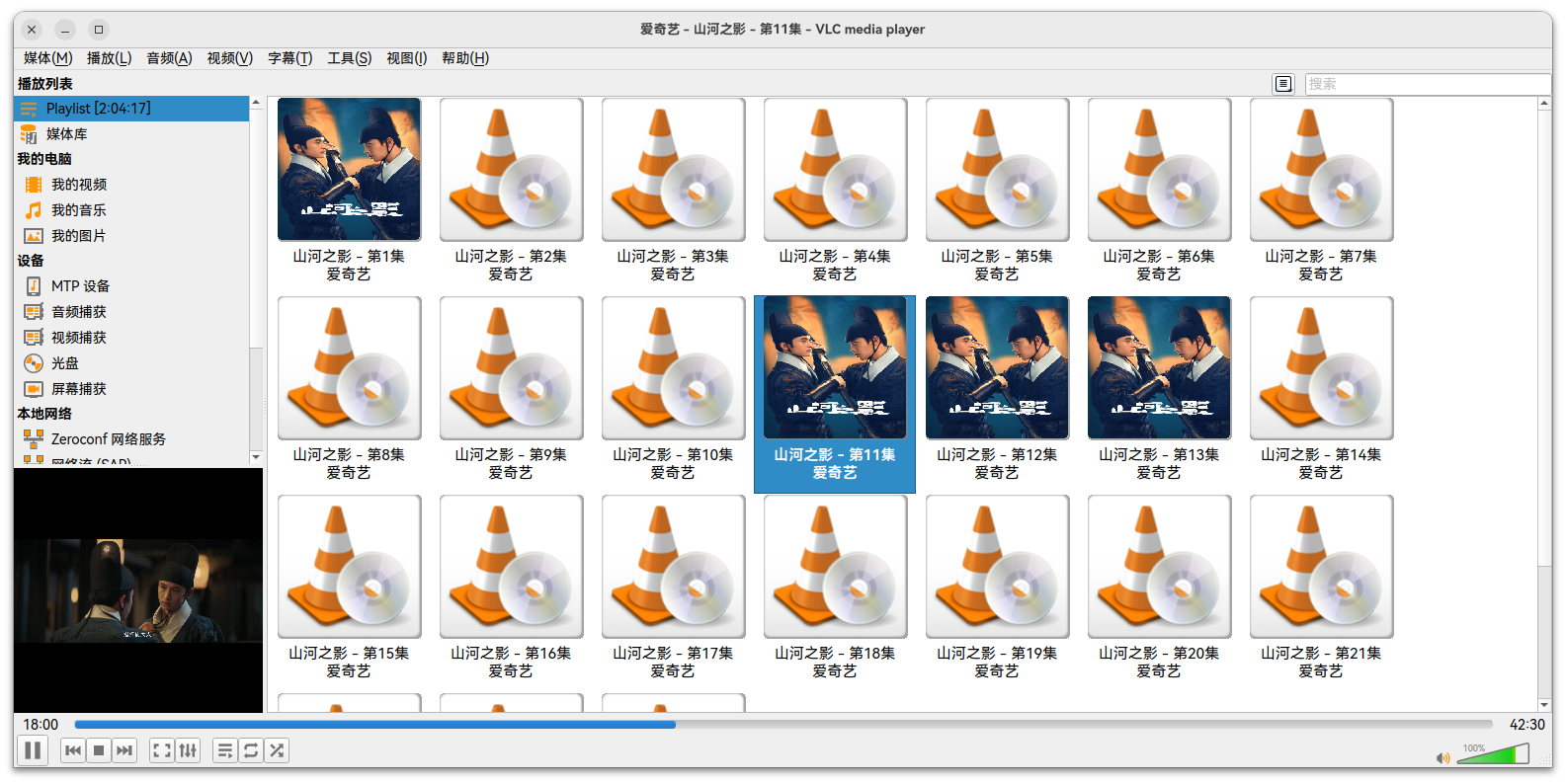Toggle the playlist view button

pos(225,750)
